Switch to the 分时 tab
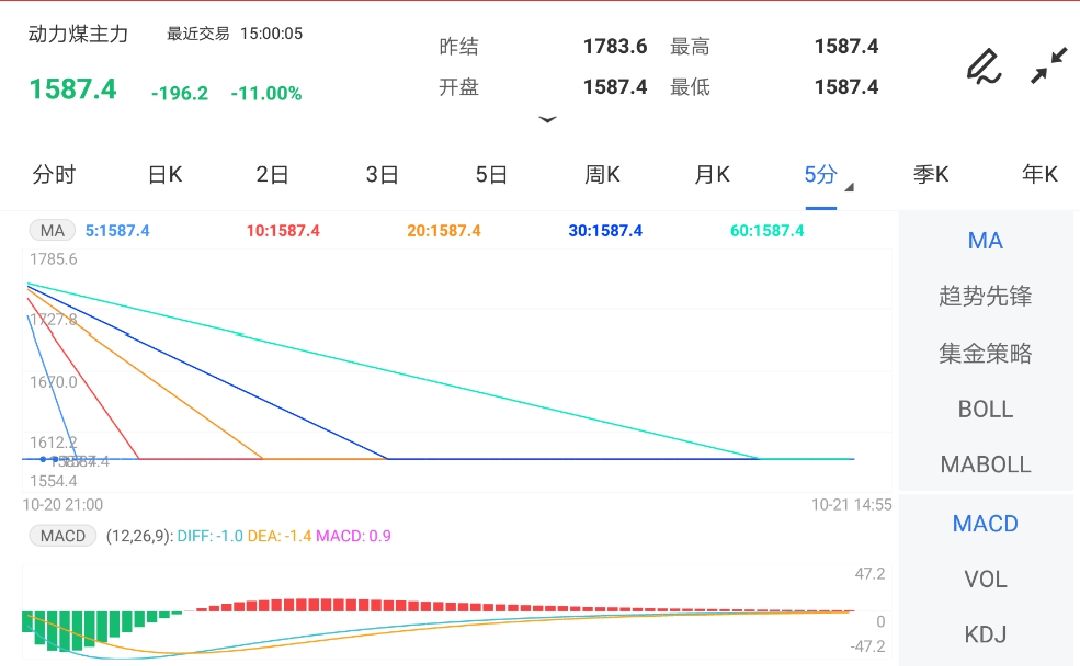 pos(54,175)
